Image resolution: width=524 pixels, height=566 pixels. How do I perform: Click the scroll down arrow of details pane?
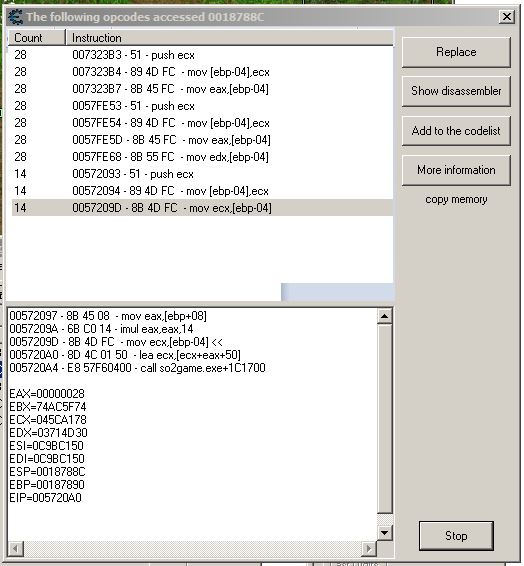coord(385,532)
